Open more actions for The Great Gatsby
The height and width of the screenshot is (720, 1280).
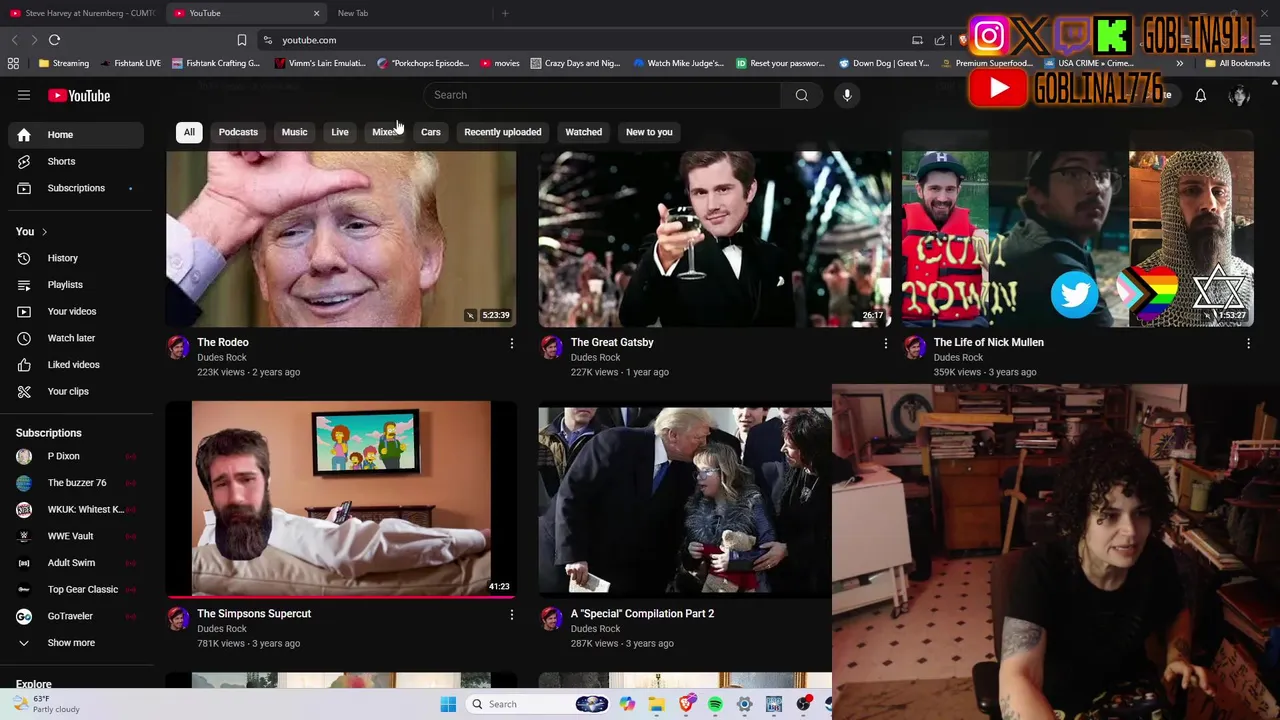click(x=885, y=343)
